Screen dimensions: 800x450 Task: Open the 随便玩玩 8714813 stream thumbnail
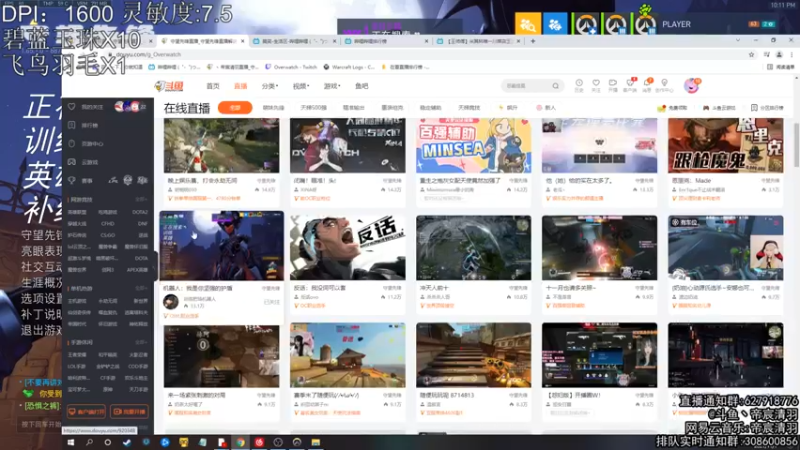473,355
